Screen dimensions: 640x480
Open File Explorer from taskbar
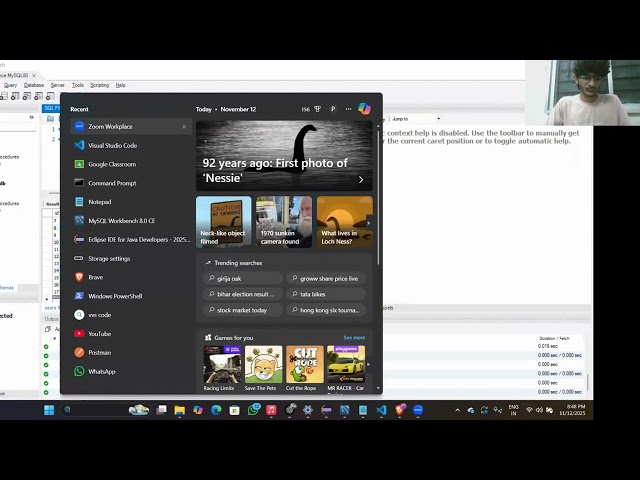(180, 410)
